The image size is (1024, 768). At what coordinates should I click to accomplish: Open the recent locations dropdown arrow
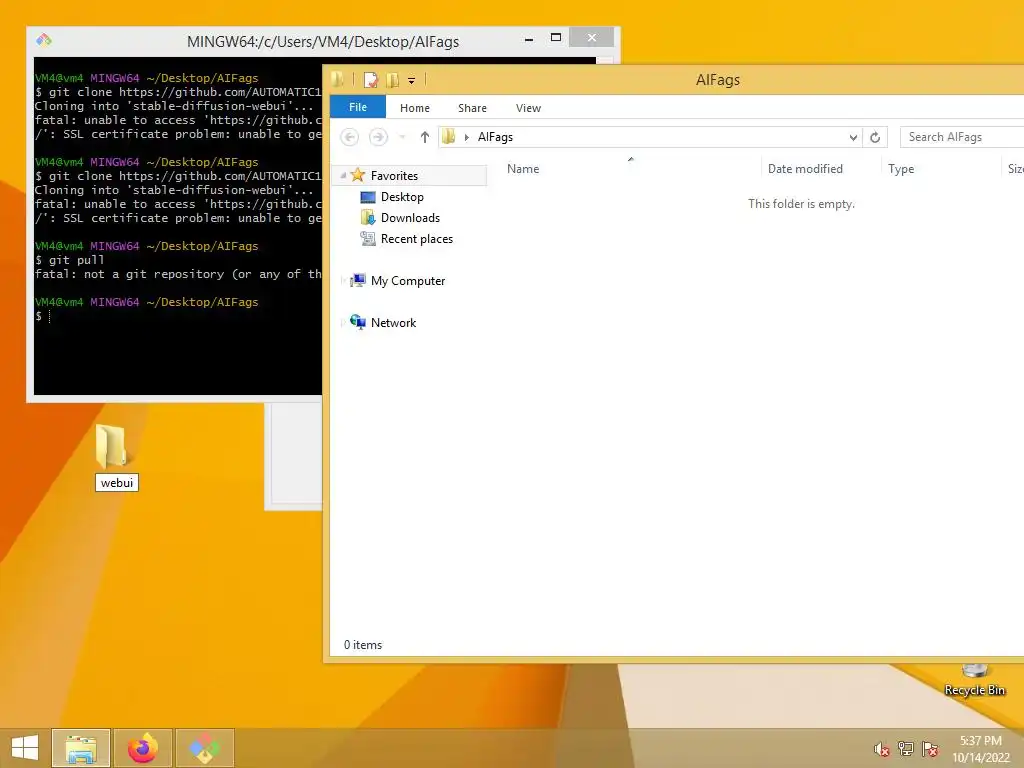tap(402, 137)
